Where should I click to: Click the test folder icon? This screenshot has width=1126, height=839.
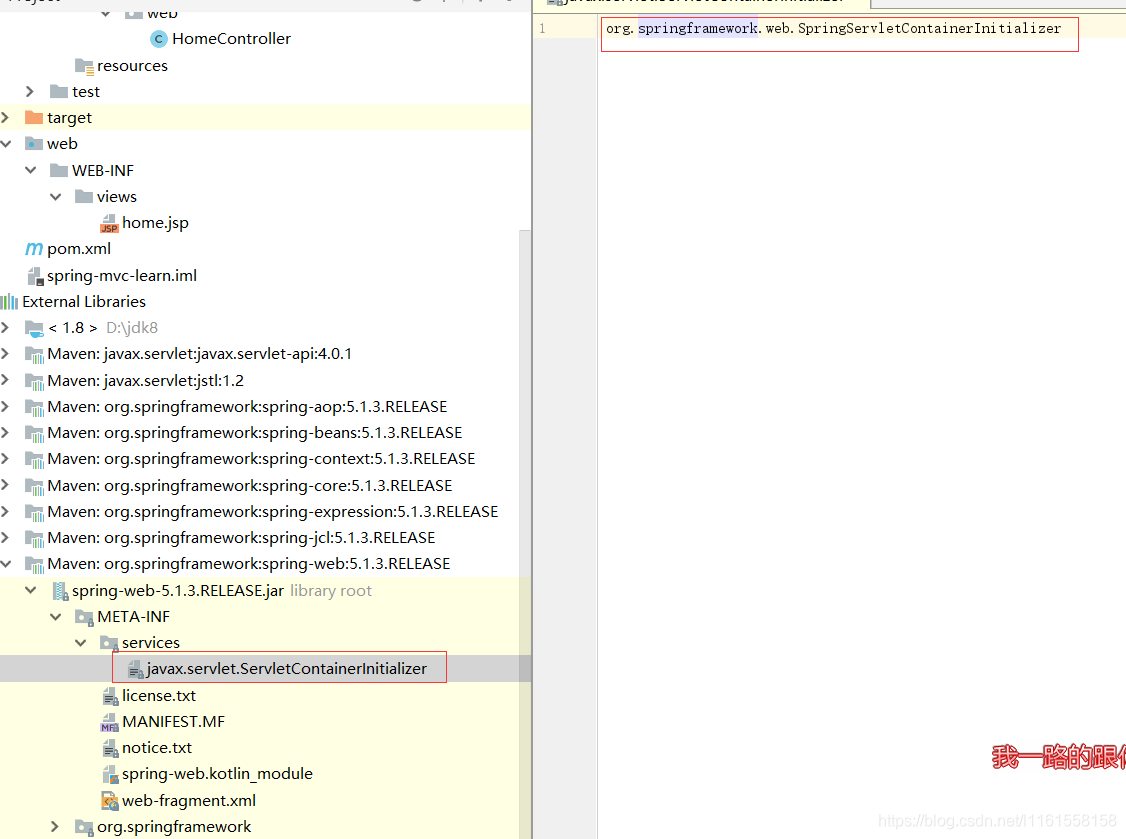[x=59, y=91]
